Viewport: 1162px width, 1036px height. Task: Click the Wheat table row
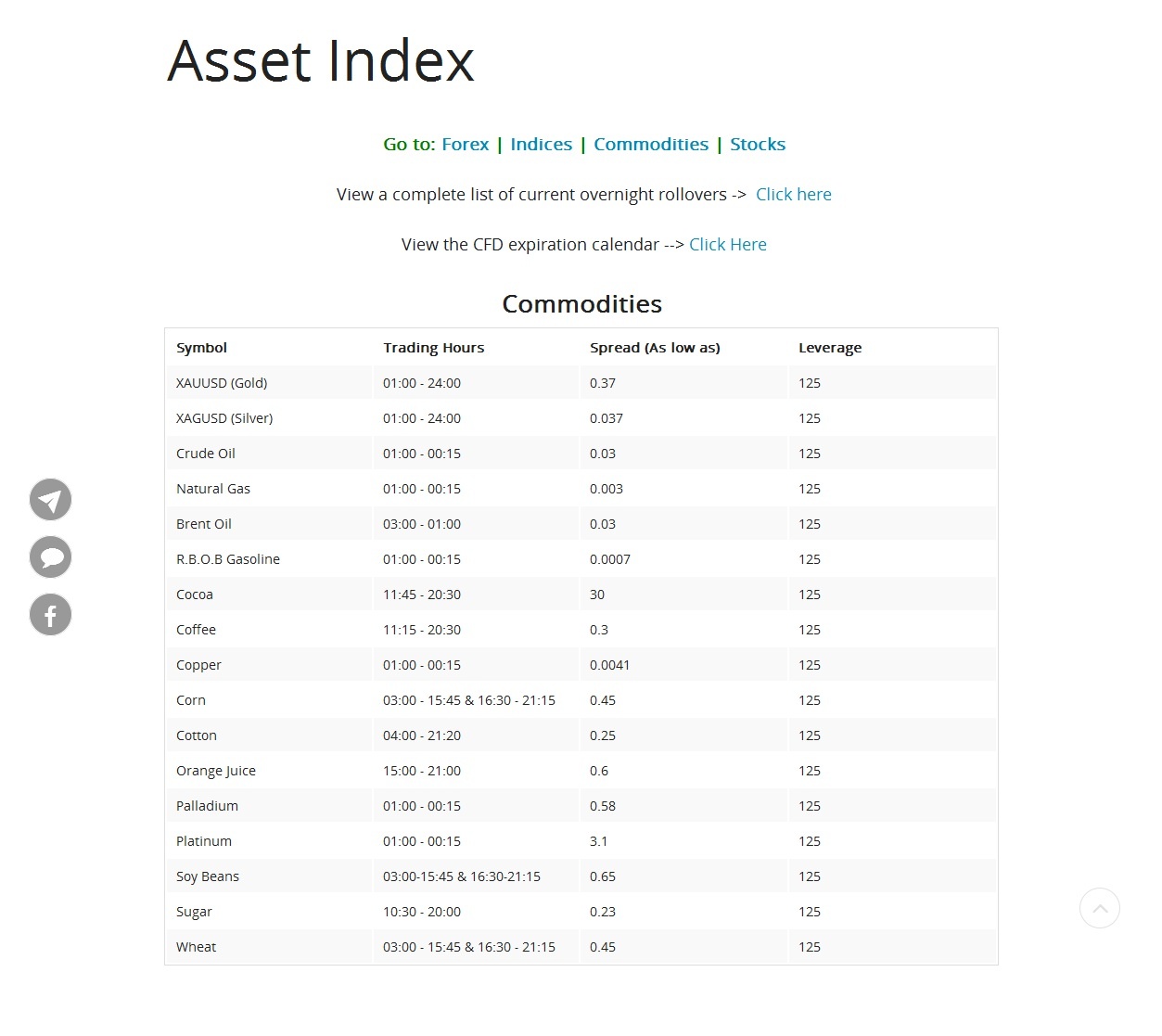point(581,946)
